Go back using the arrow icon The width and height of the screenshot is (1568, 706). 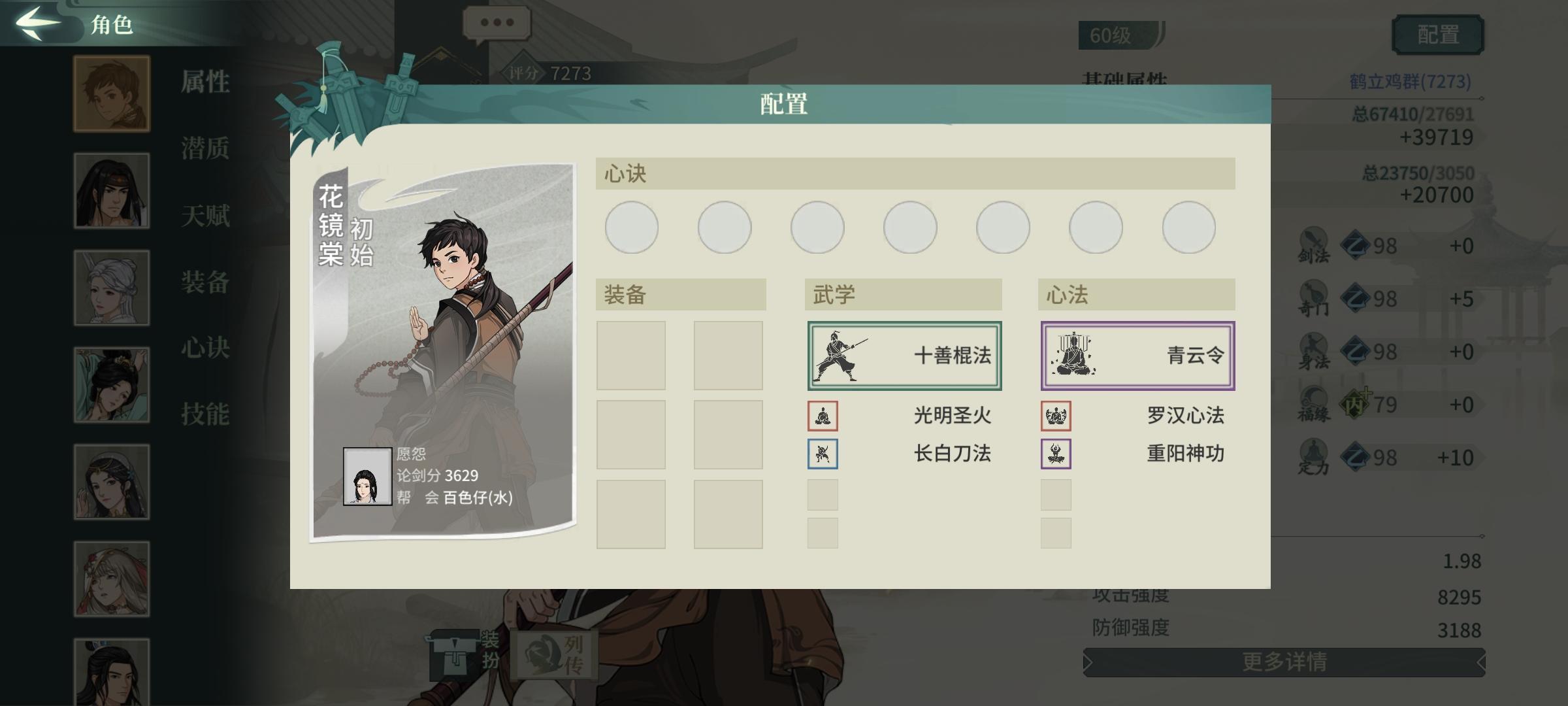click(38, 23)
